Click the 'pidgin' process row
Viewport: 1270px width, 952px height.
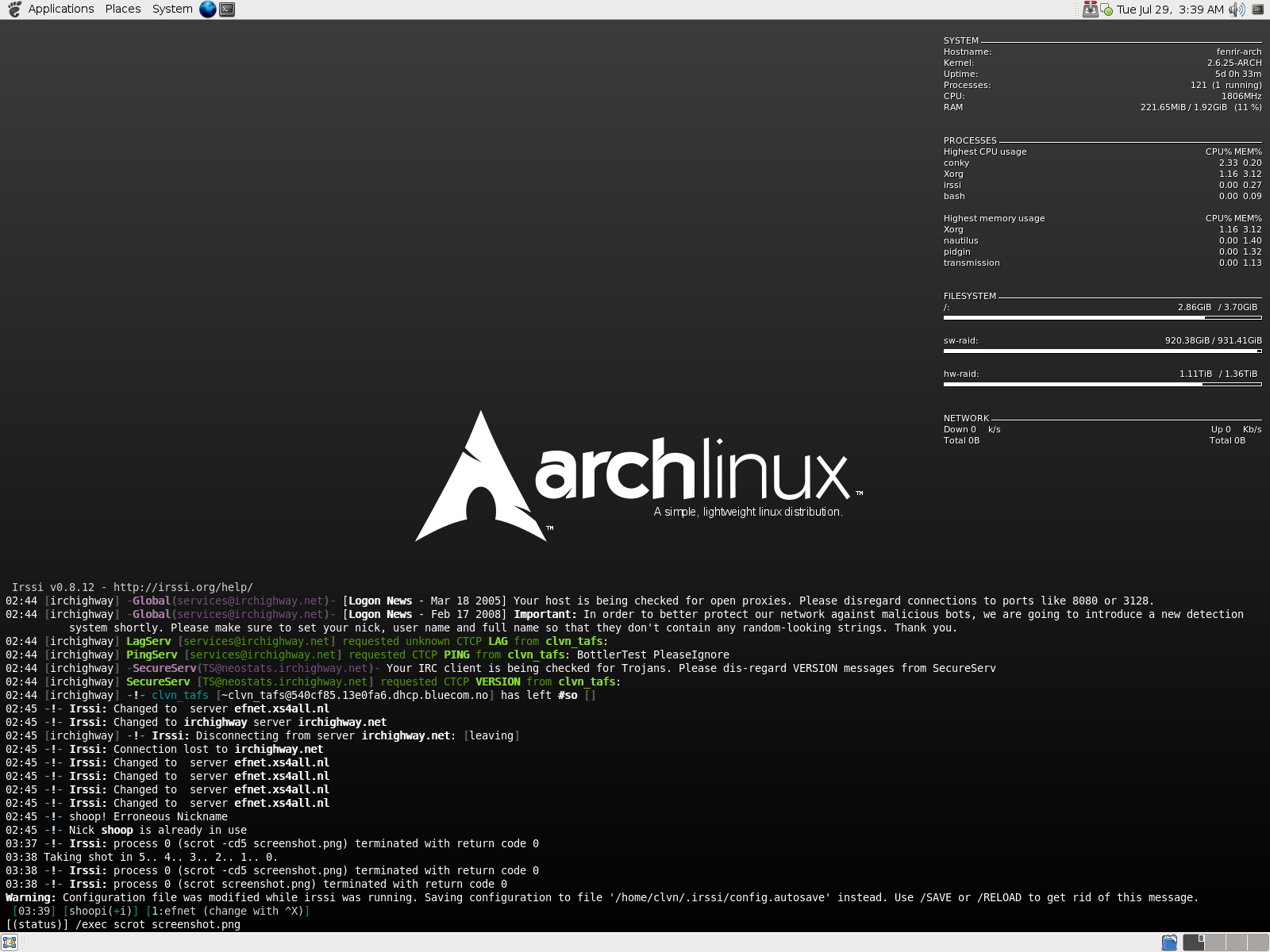(x=1103, y=251)
